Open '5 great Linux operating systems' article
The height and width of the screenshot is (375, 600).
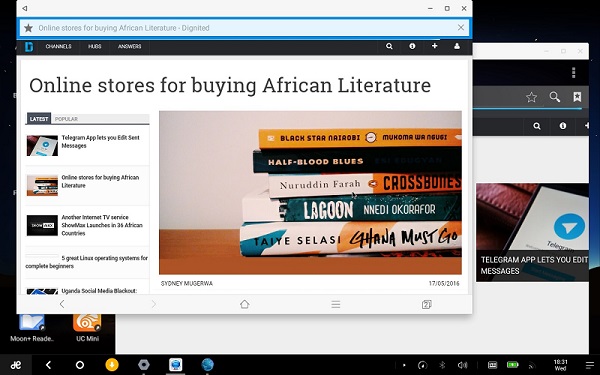(87, 262)
